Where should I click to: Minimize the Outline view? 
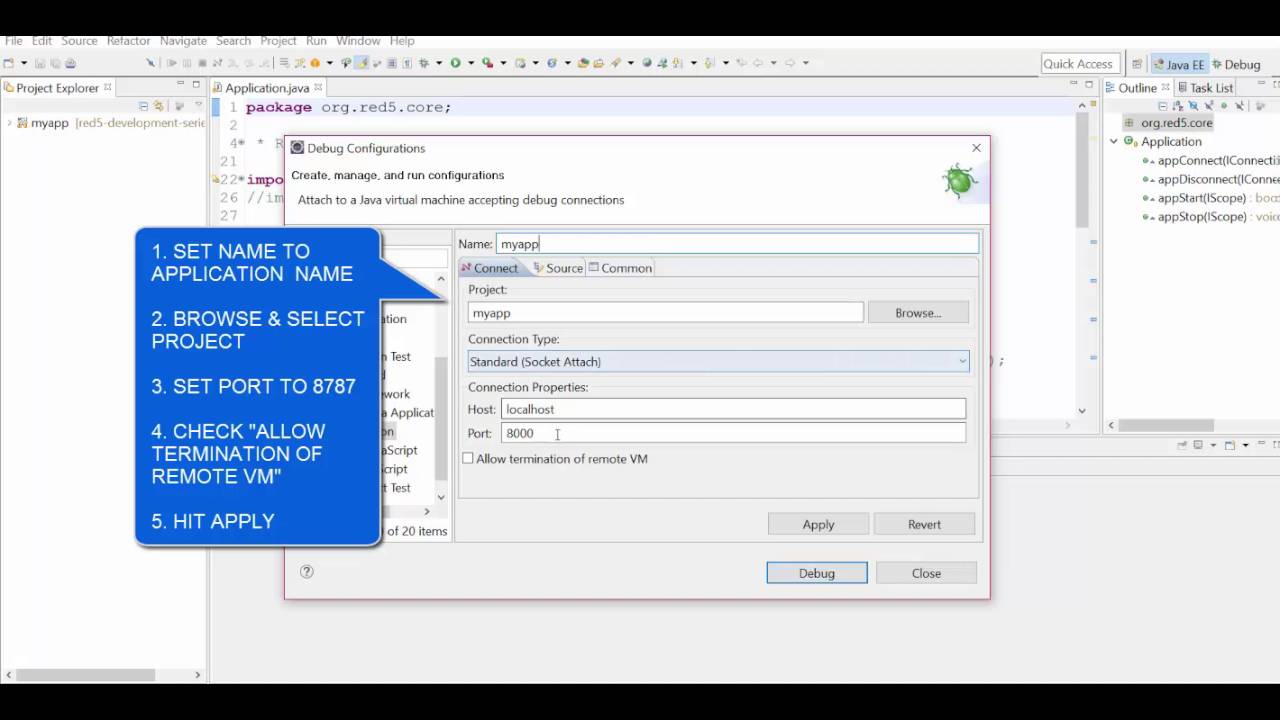[1261, 83]
